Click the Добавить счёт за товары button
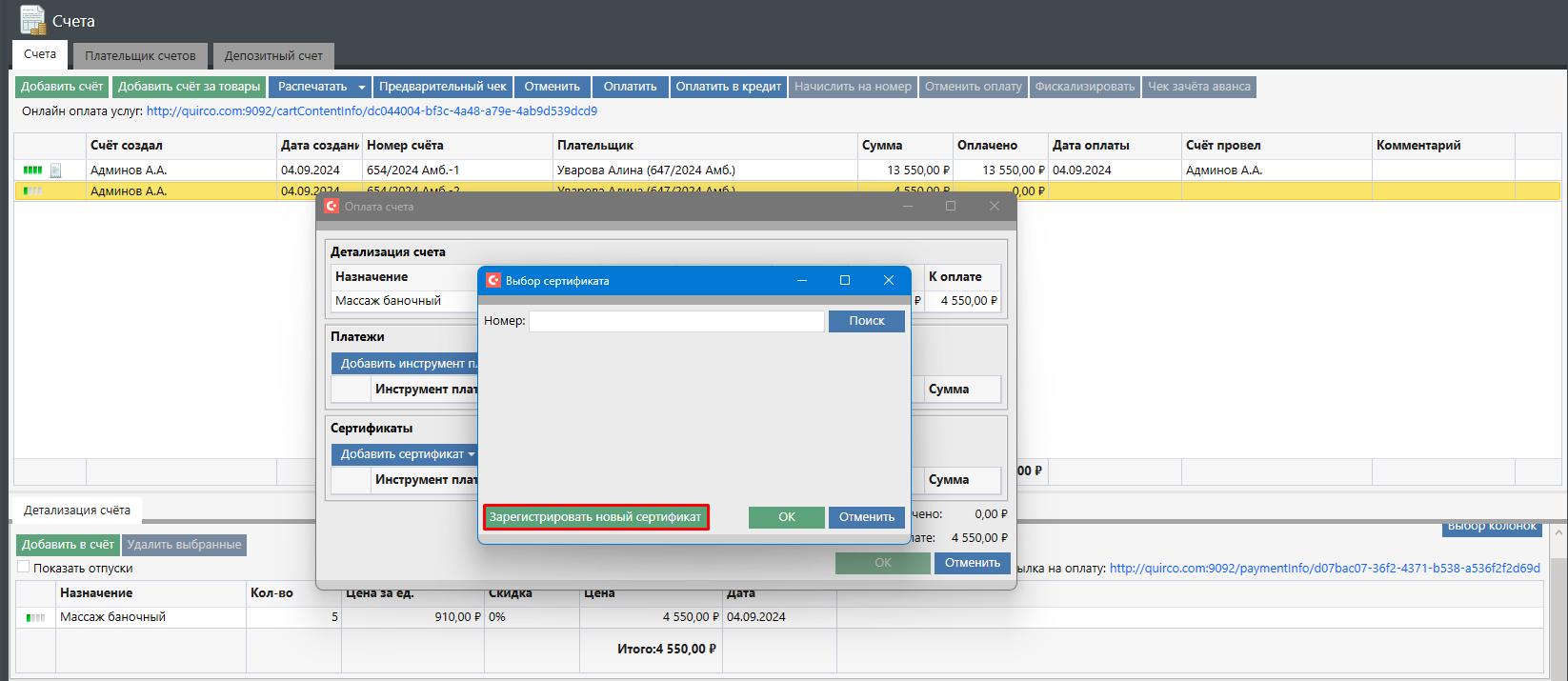 tap(189, 87)
